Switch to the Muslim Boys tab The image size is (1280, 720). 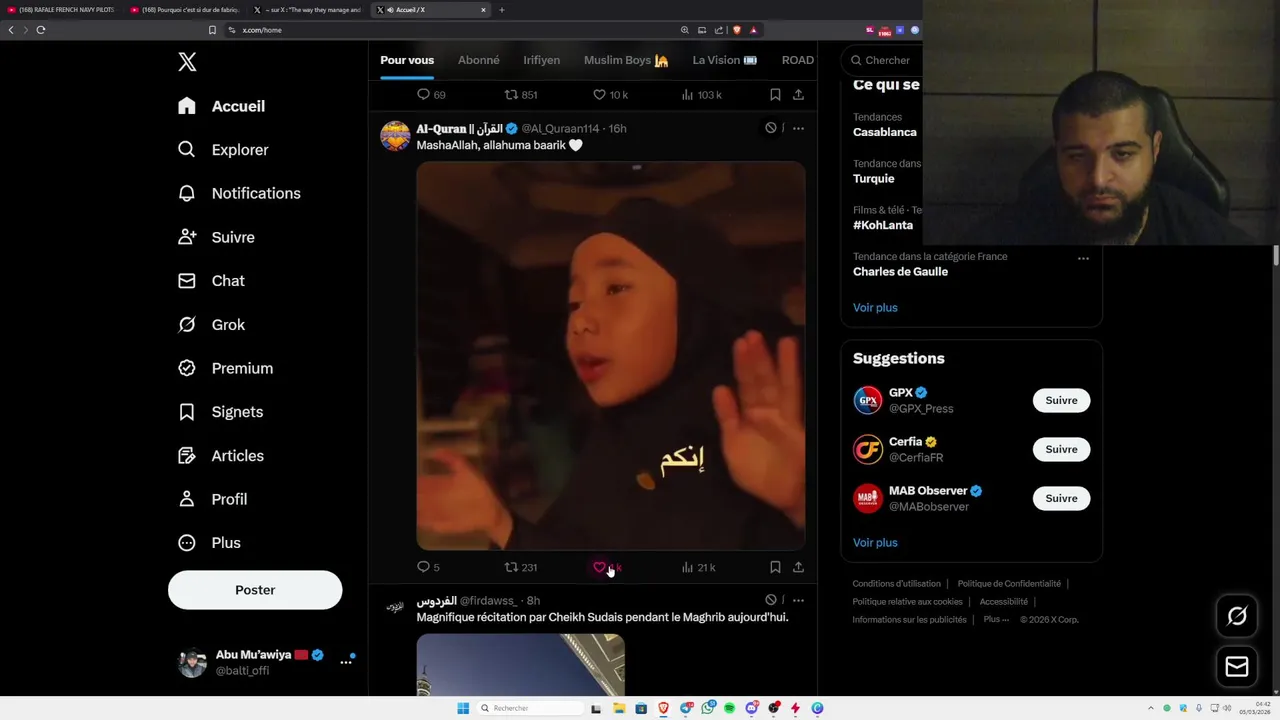(x=626, y=60)
